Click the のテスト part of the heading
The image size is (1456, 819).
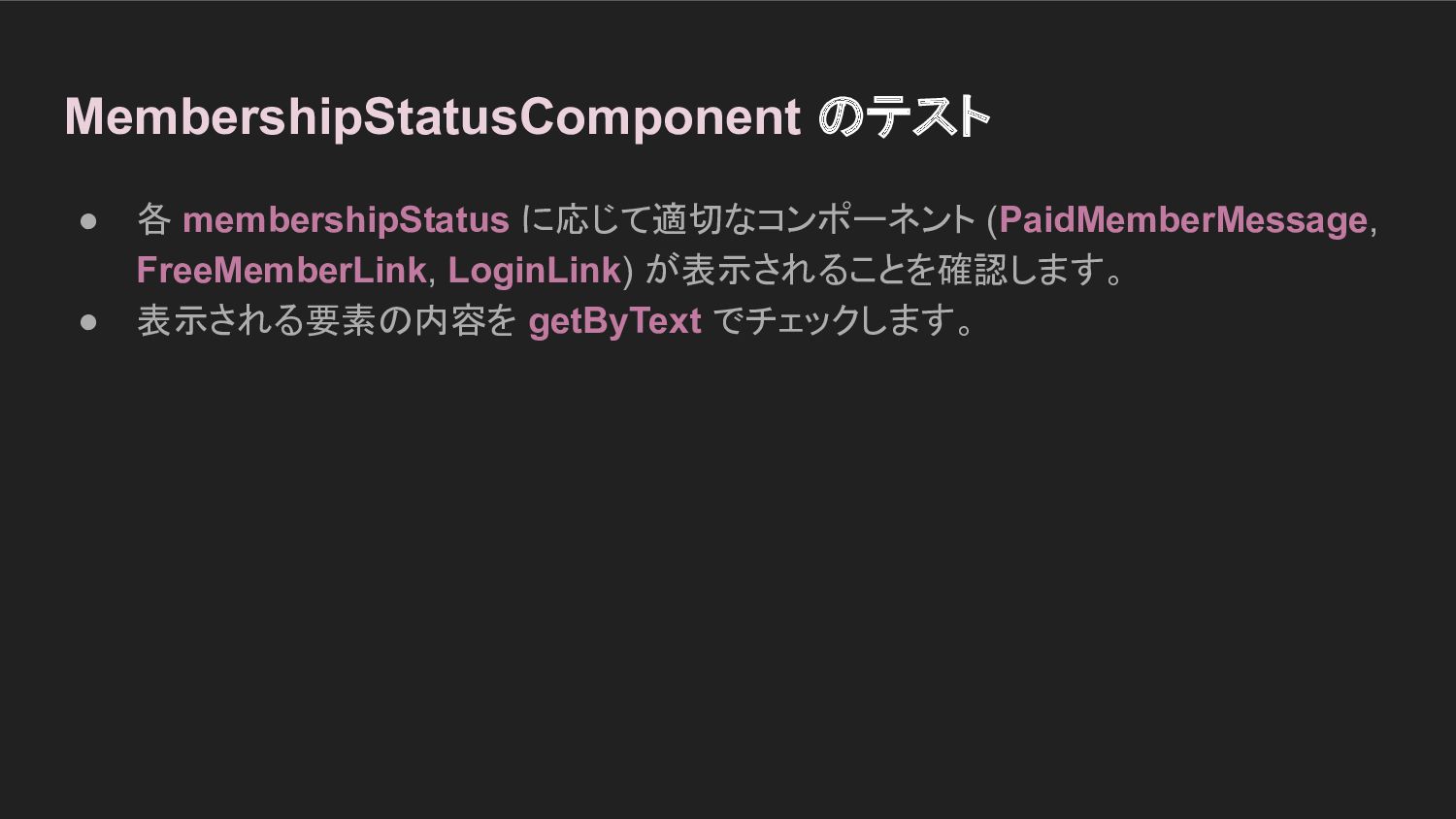[904, 117]
